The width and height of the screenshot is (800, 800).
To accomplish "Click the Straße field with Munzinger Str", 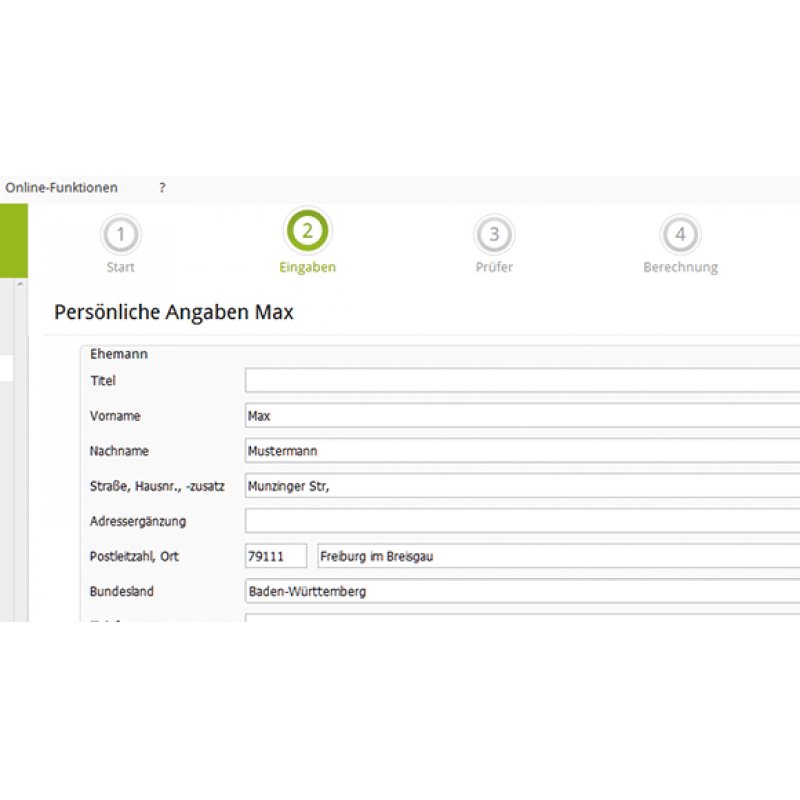I will click(x=450, y=486).
